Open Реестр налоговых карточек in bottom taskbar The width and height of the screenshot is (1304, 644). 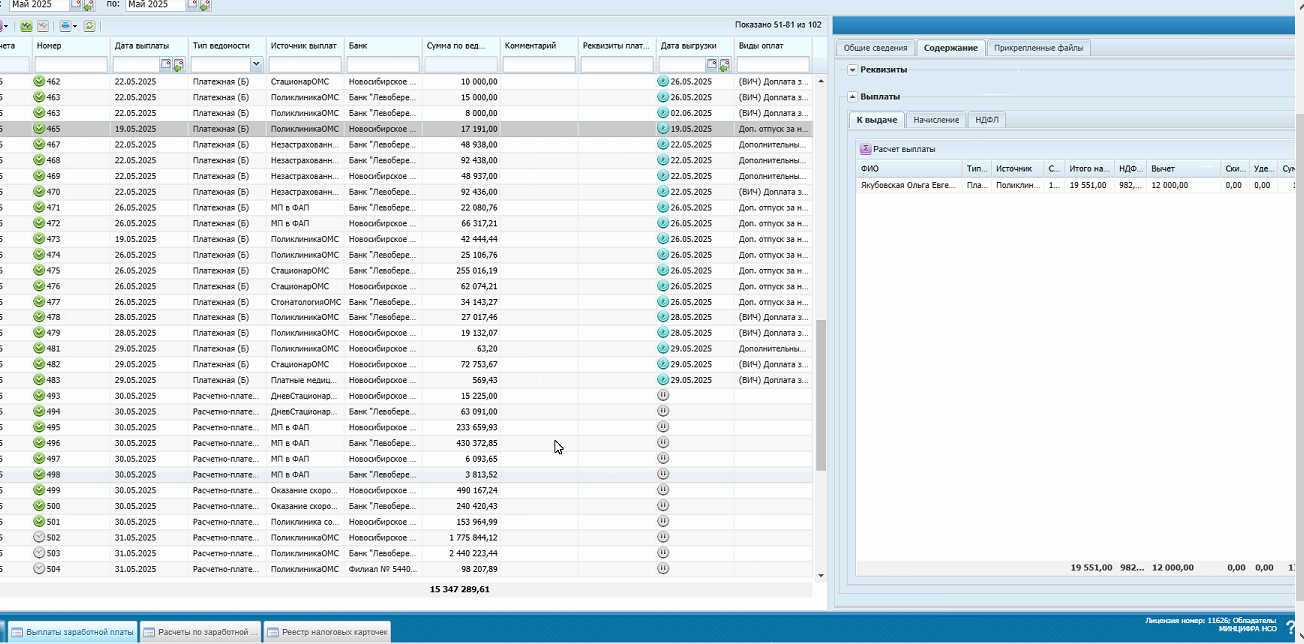tap(328, 632)
